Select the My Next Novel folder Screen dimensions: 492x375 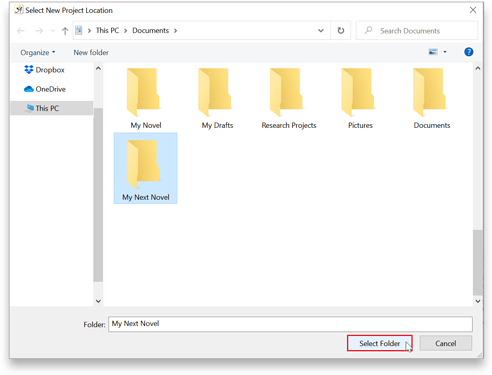pyautogui.click(x=146, y=168)
